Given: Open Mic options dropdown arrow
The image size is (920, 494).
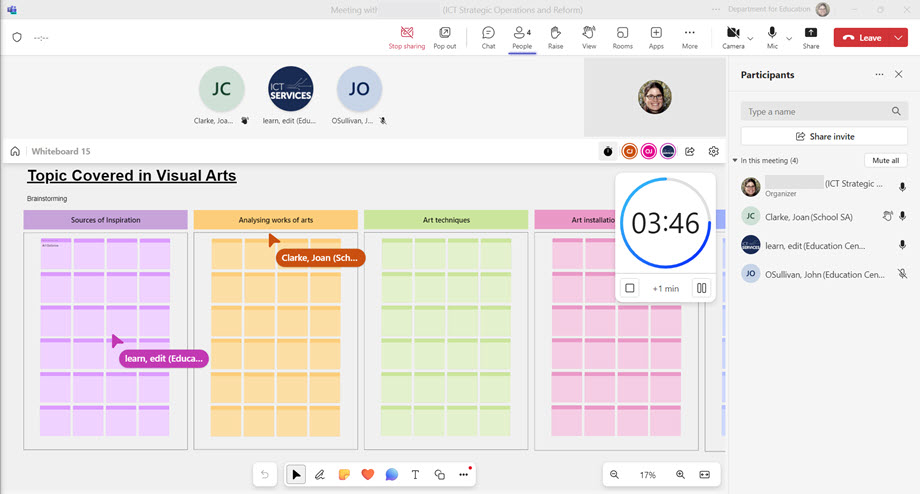Looking at the screenshot, I should (x=789, y=39).
